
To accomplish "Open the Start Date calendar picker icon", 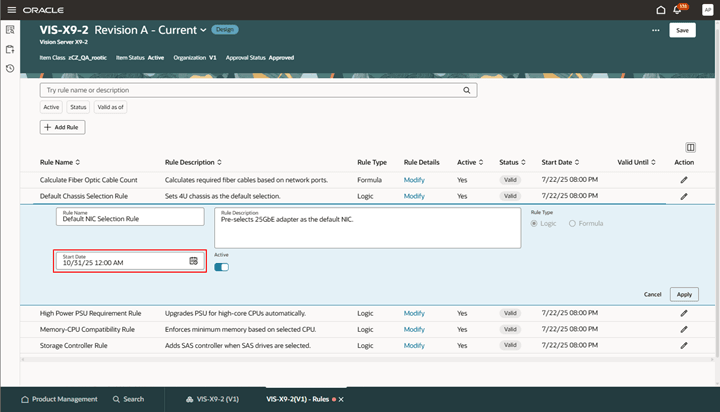I will pos(193,261).
